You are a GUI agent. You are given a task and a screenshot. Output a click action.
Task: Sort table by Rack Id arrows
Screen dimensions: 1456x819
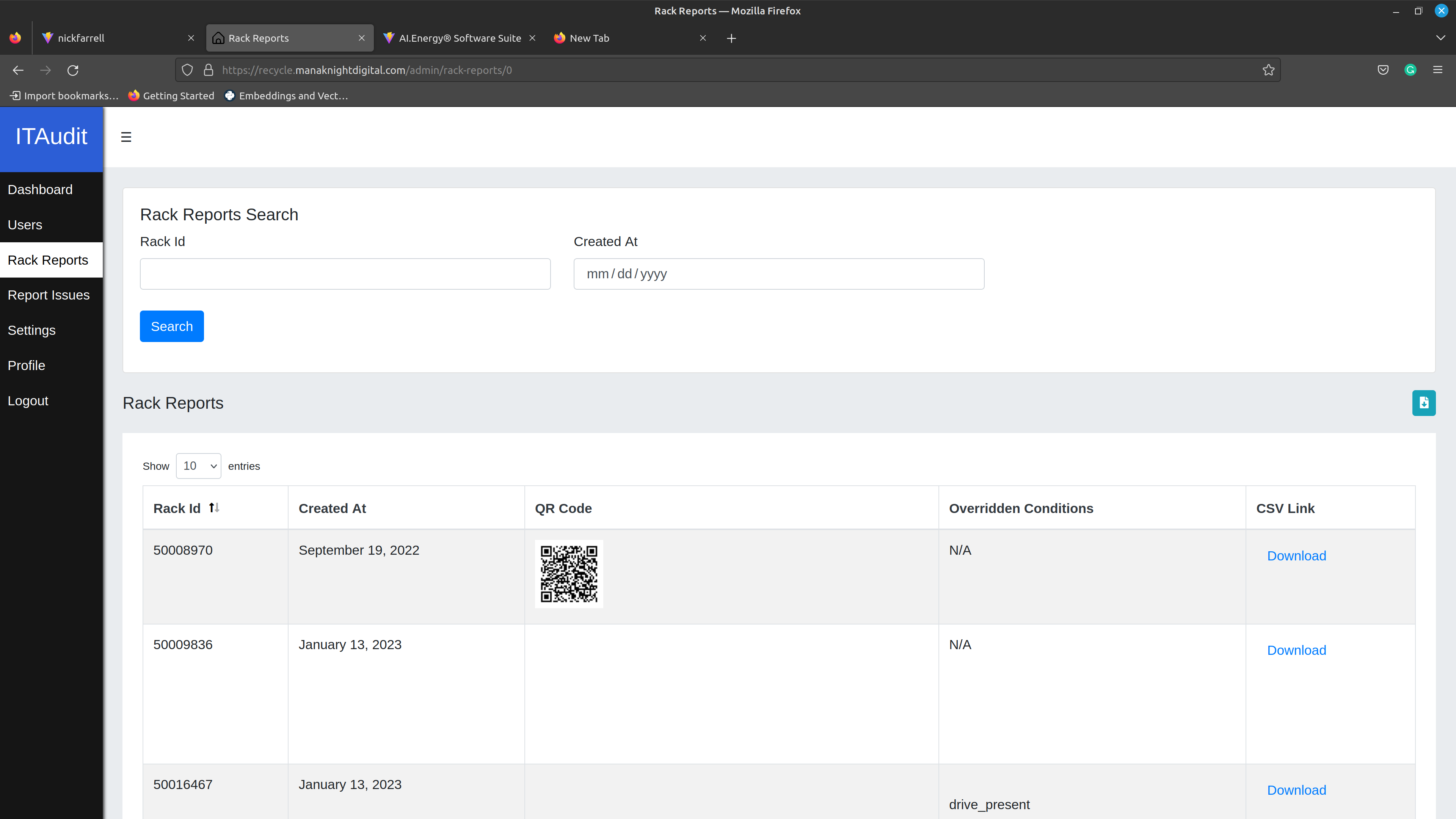tap(214, 508)
